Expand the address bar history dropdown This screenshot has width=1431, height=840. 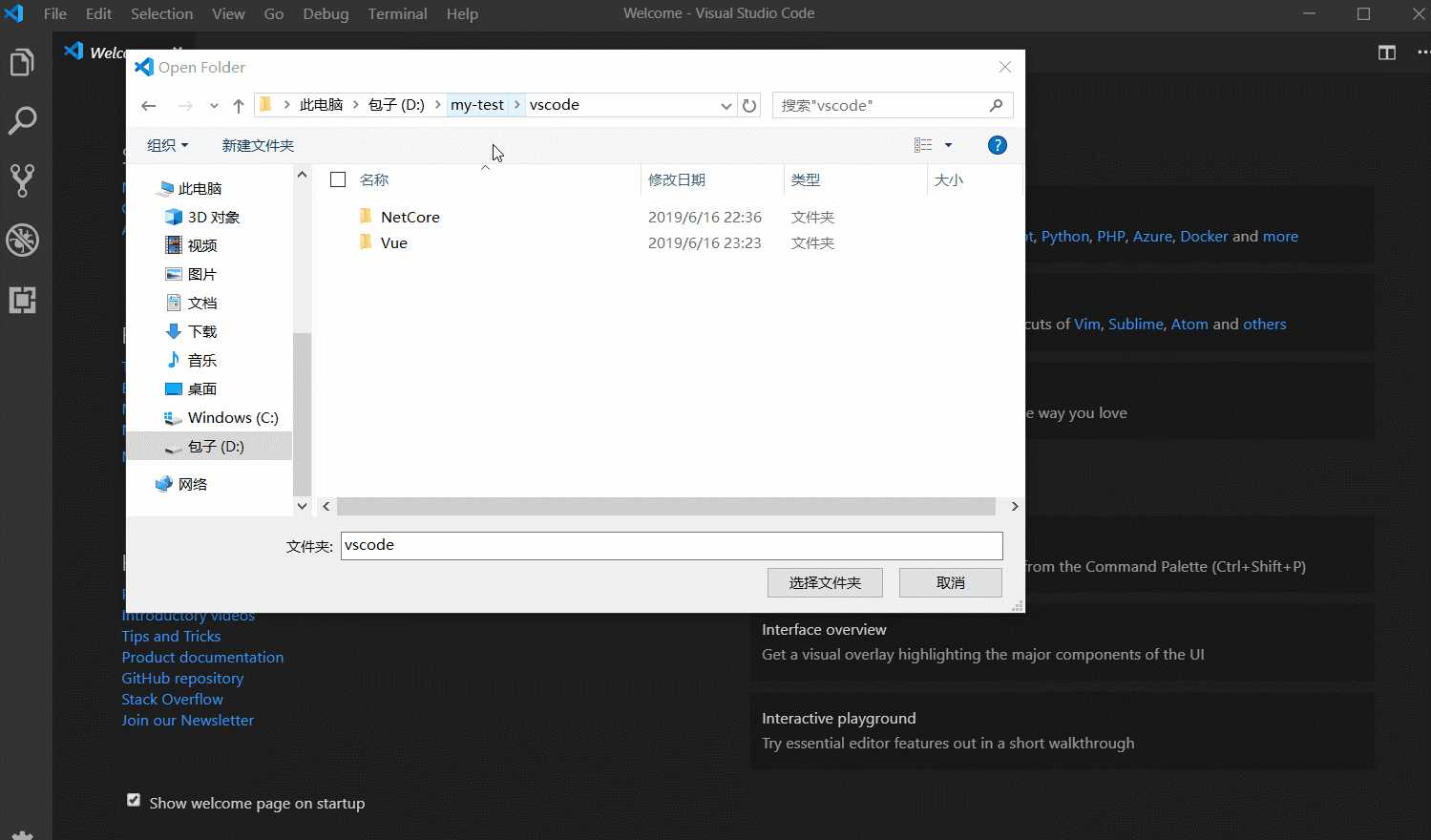[x=726, y=106]
